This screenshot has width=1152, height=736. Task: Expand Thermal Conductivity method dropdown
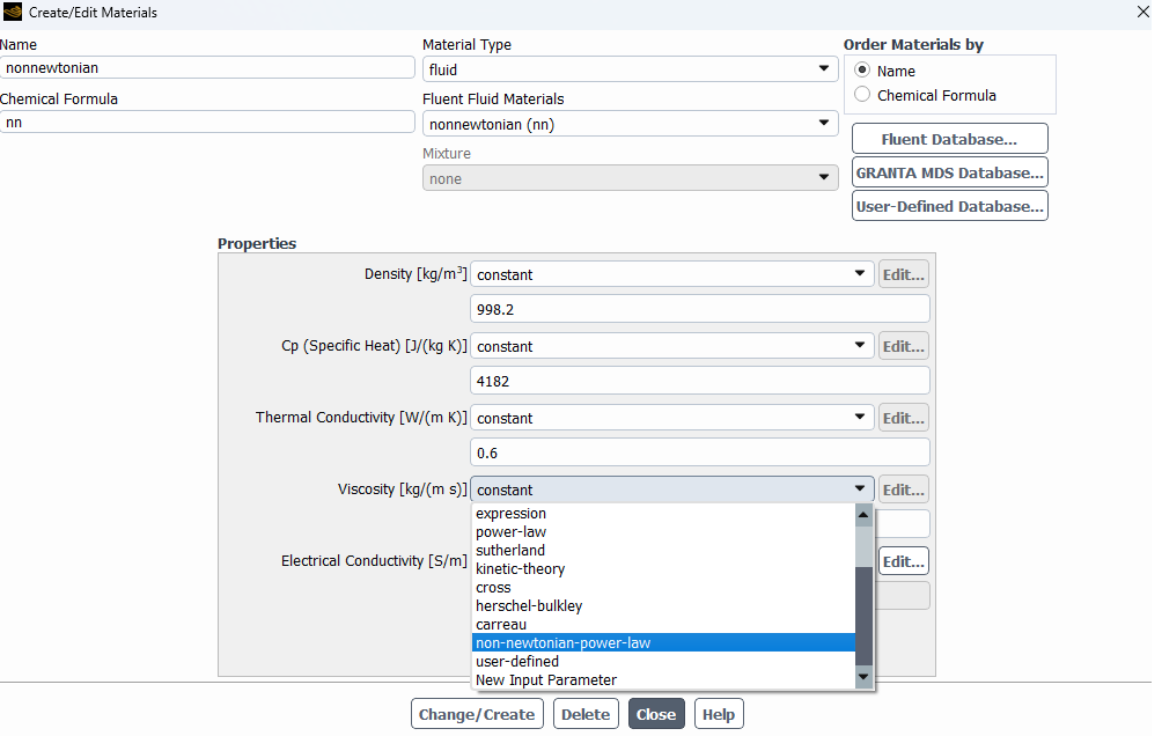click(671, 418)
